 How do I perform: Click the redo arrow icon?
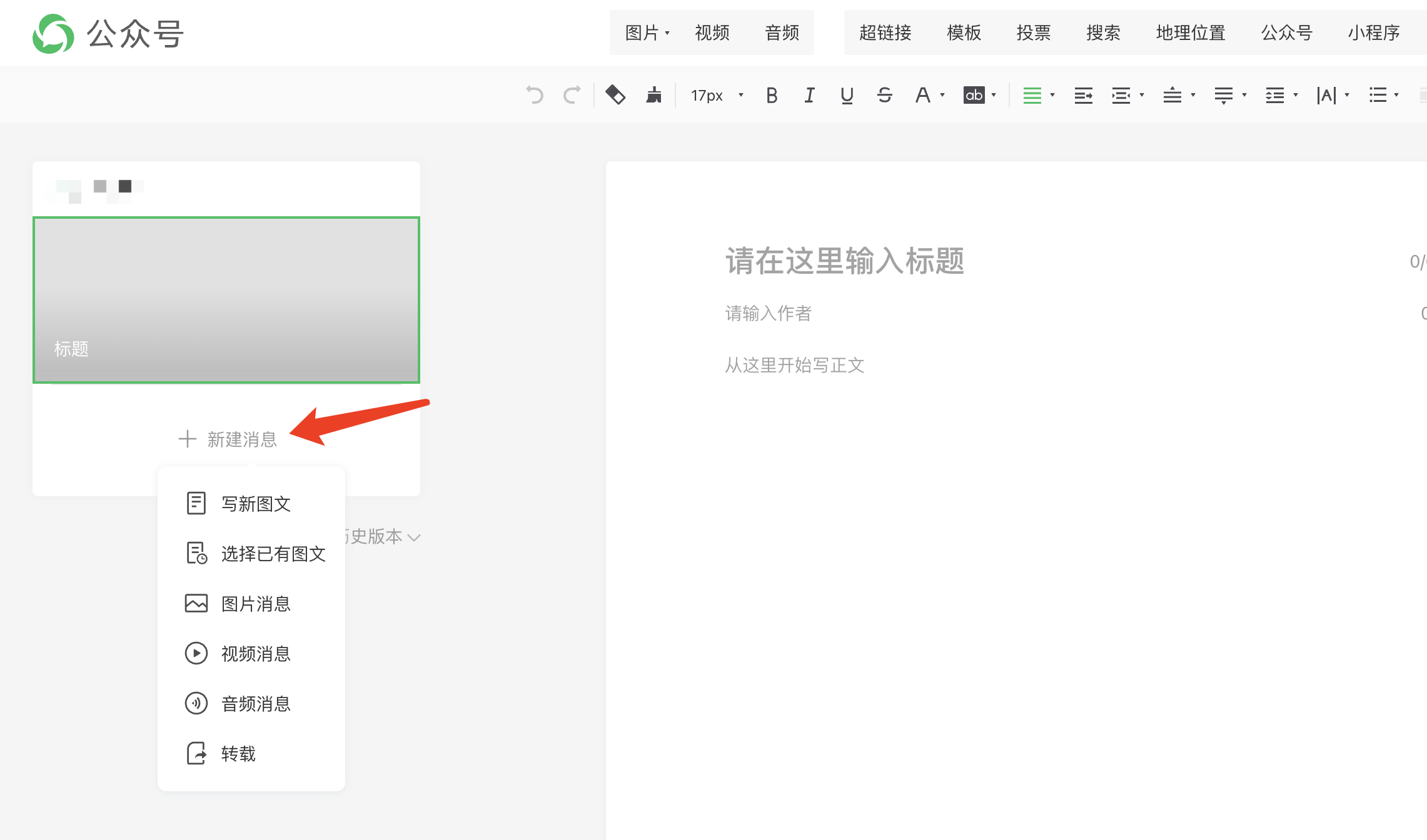click(x=572, y=95)
